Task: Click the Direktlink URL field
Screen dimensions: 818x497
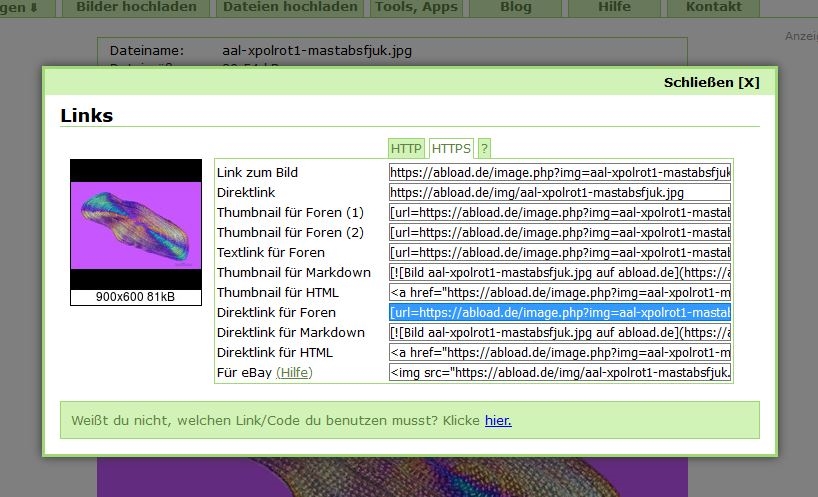Action: tap(560, 192)
